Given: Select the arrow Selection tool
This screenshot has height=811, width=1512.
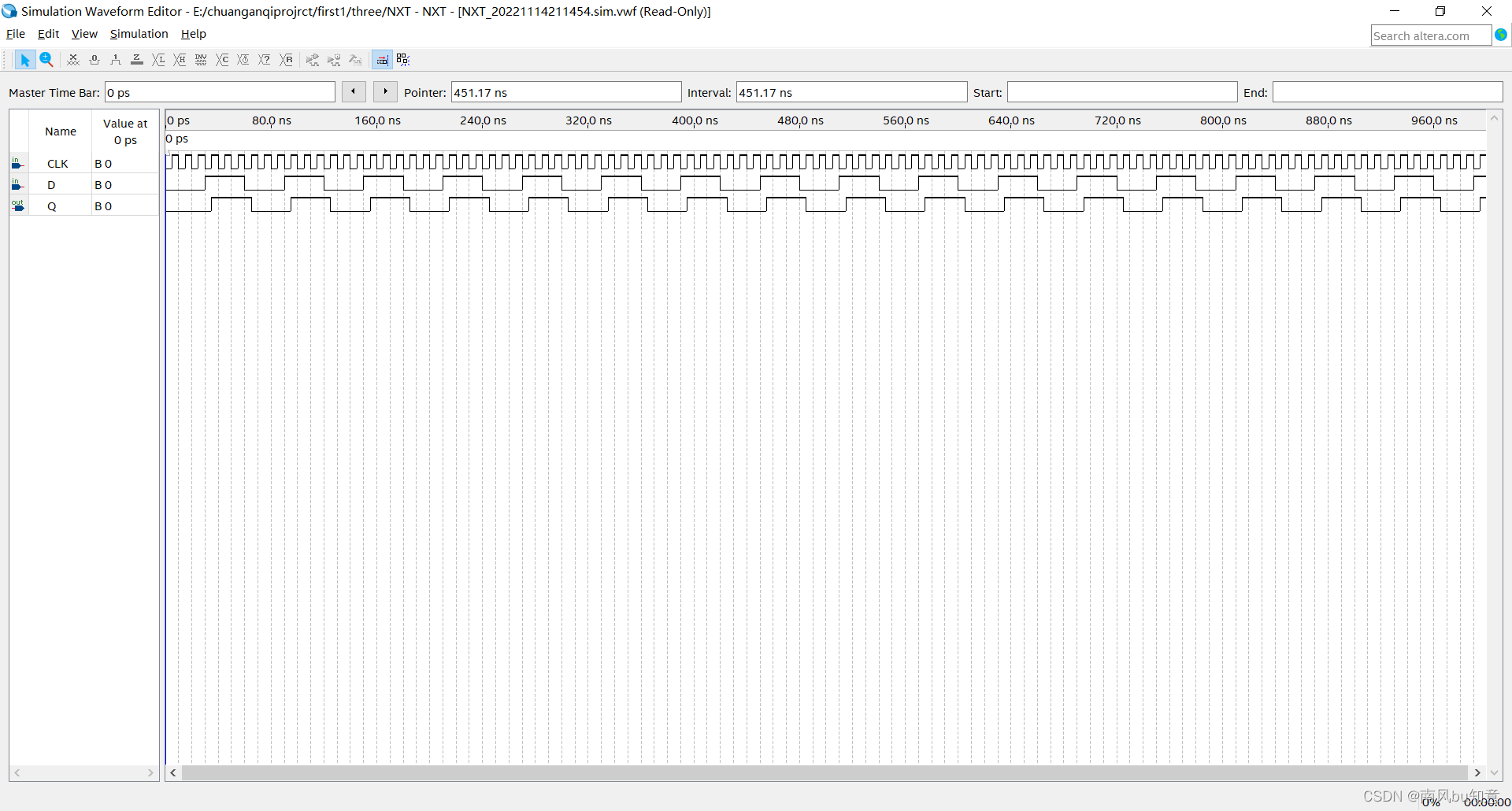Looking at the screenshot, I should (24, 60).
